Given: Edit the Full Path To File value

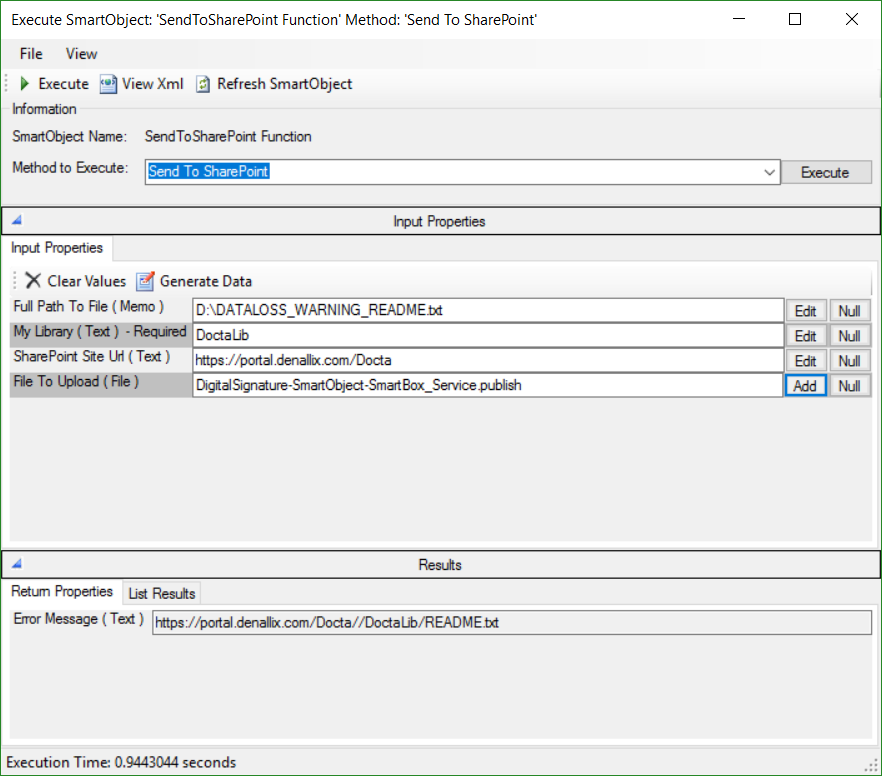Looking at the screenshot, I should [x=806, y=310].
